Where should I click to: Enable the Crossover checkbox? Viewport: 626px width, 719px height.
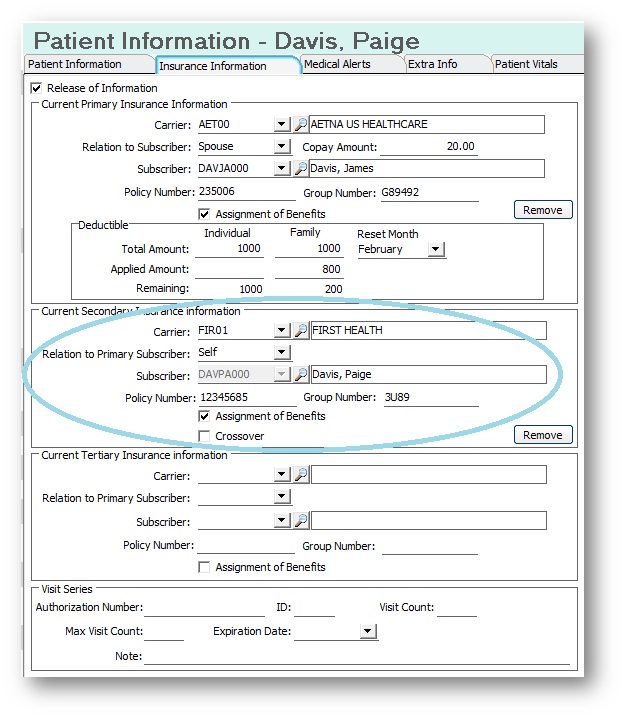pos(205,436)
